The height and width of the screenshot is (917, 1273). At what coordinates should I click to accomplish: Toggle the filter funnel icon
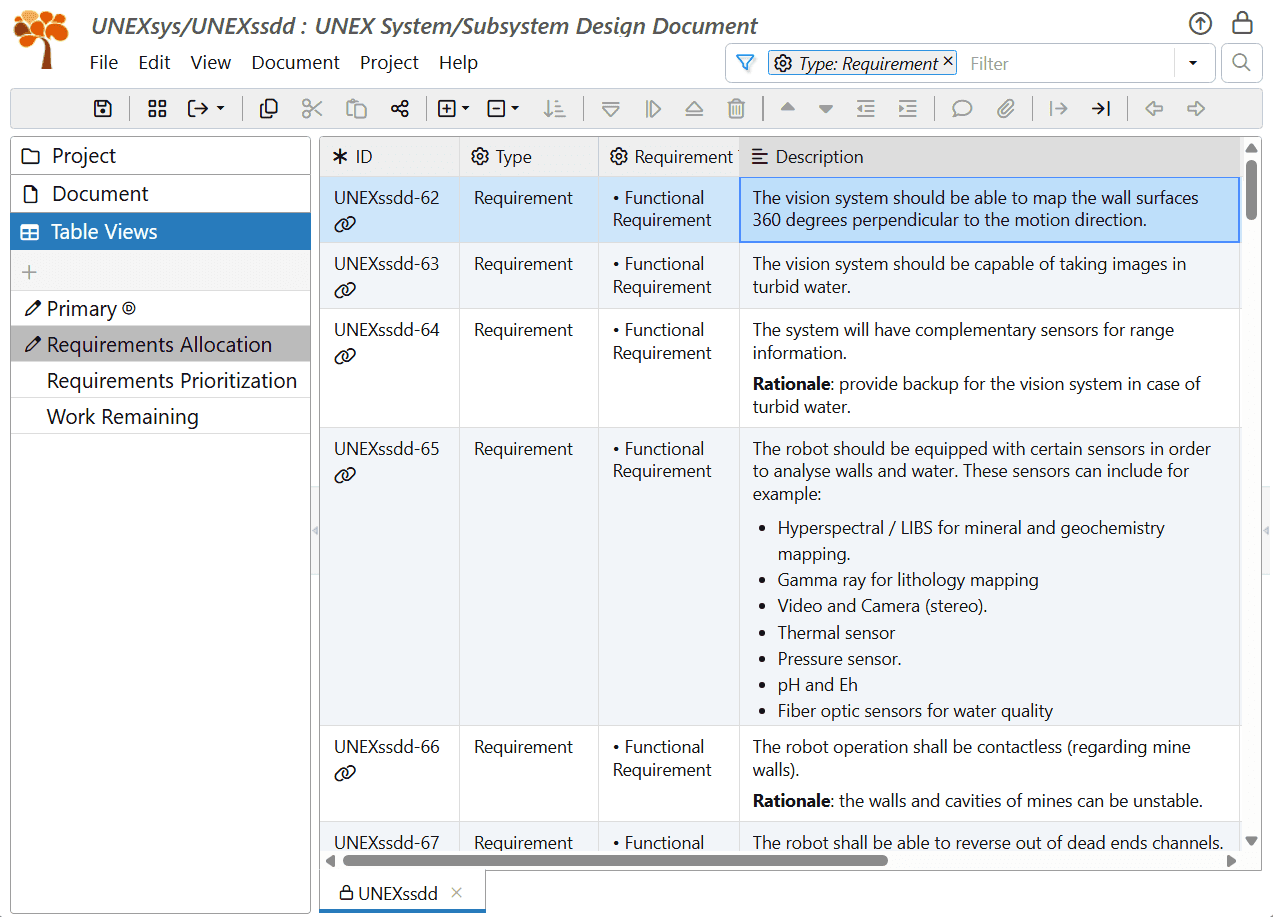point(745,63)
